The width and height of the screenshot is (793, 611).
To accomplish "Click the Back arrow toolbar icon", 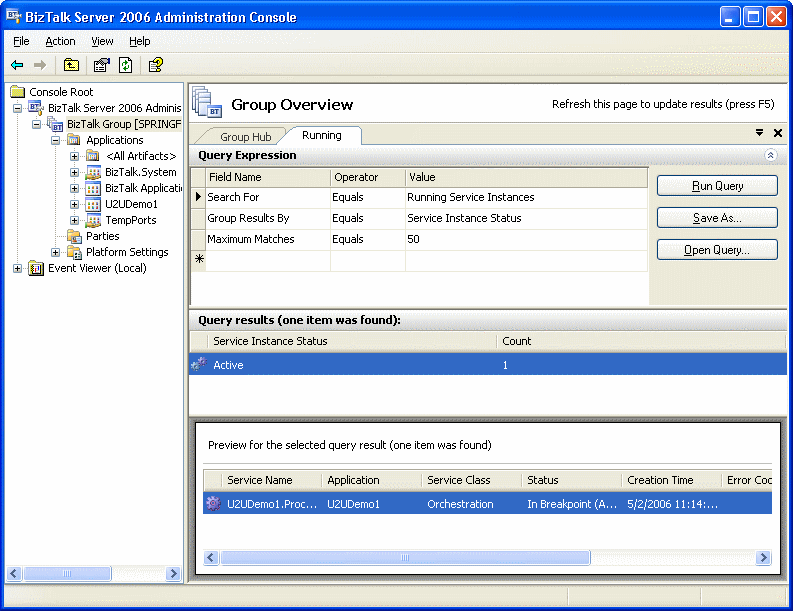I will (17, 65).
